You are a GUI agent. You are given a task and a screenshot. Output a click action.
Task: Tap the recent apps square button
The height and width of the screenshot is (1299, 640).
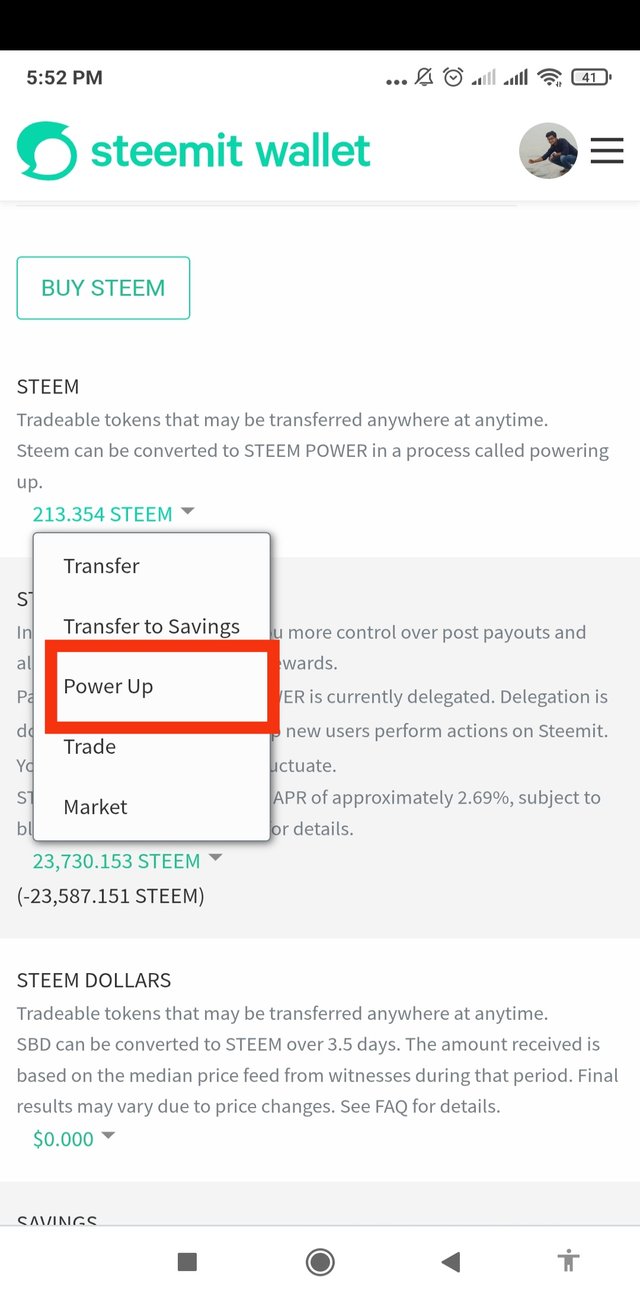coord(187,1262)
